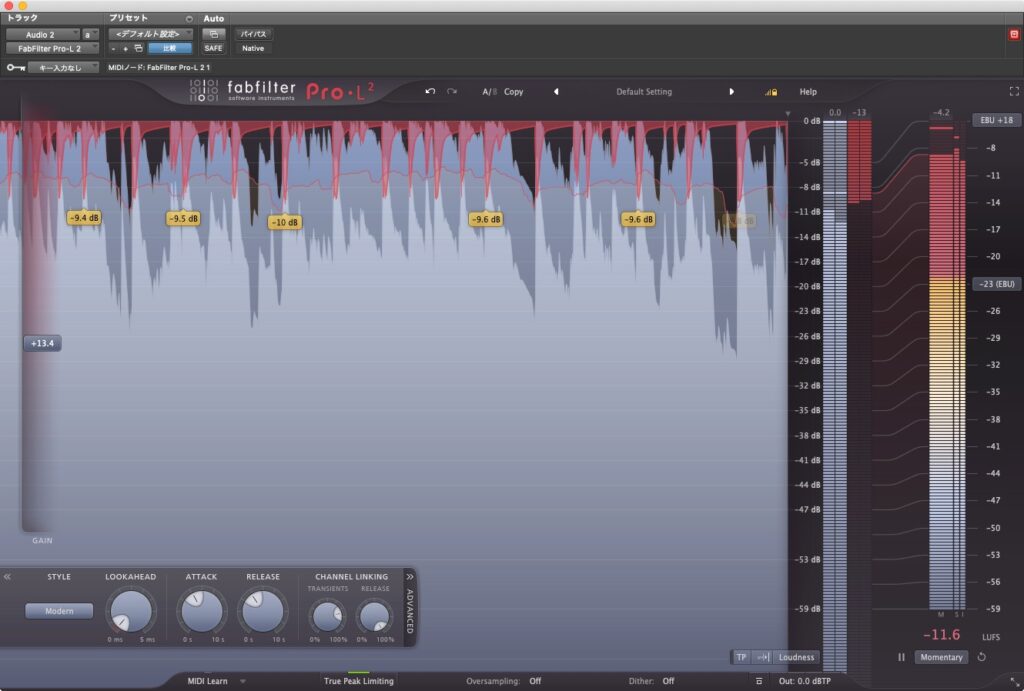Open the Momentary loudness mode selector
Image resolution: width=1024 pixels, height=691 pixels.
tap(941, 657)
